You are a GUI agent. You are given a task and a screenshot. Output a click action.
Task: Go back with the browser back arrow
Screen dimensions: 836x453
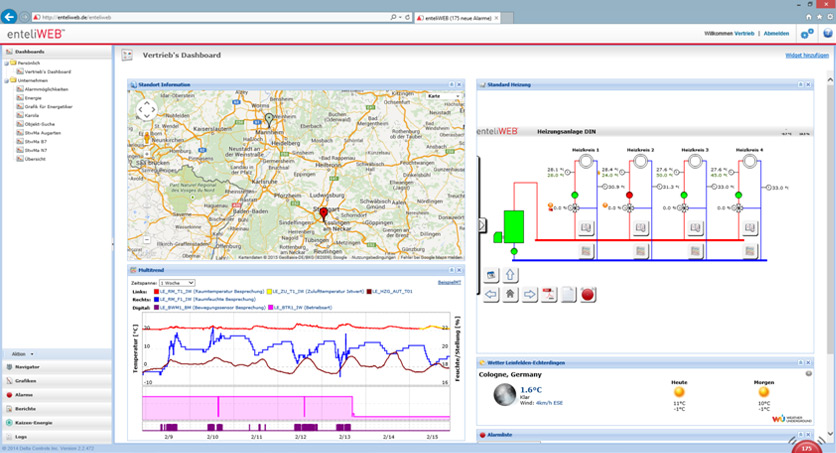tap(9, 17)
